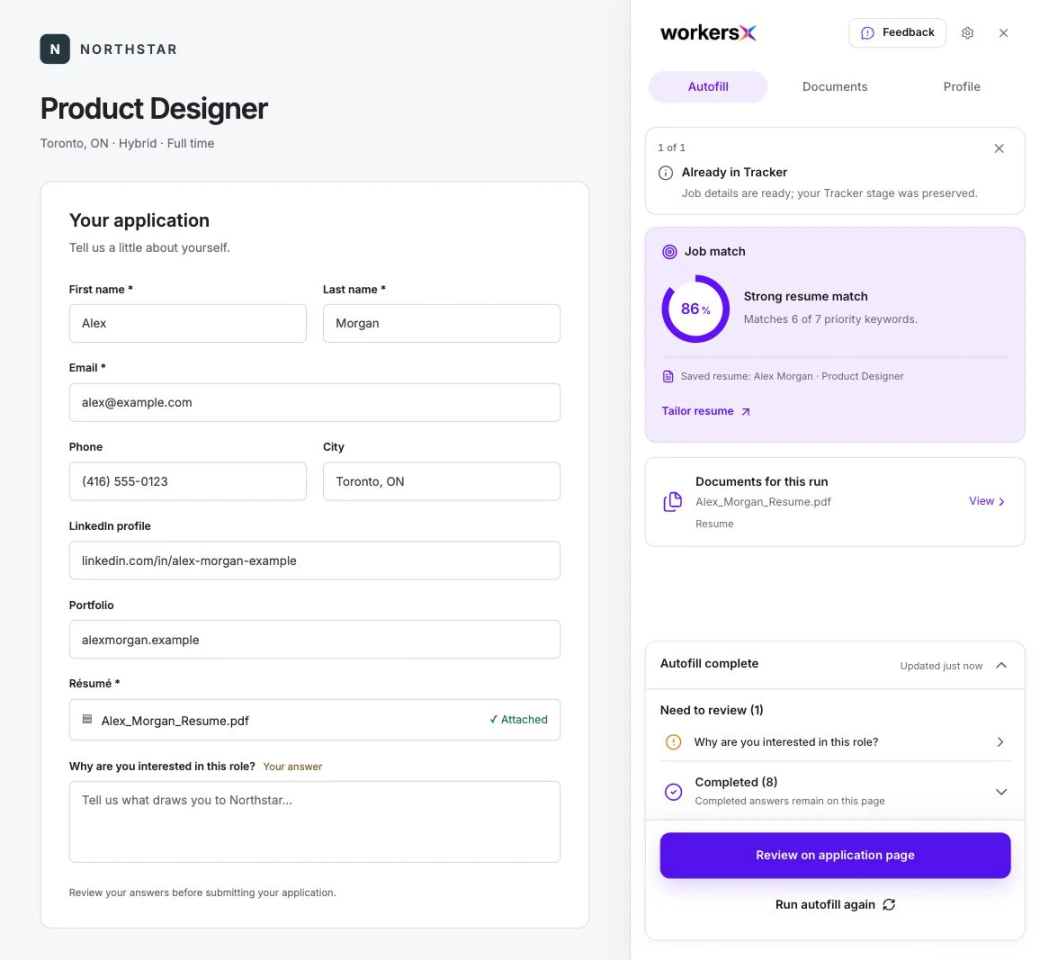Viewport: 1040px width, 960px height.
Task: Switch to the Documents tab
Action: pos(834,87)
